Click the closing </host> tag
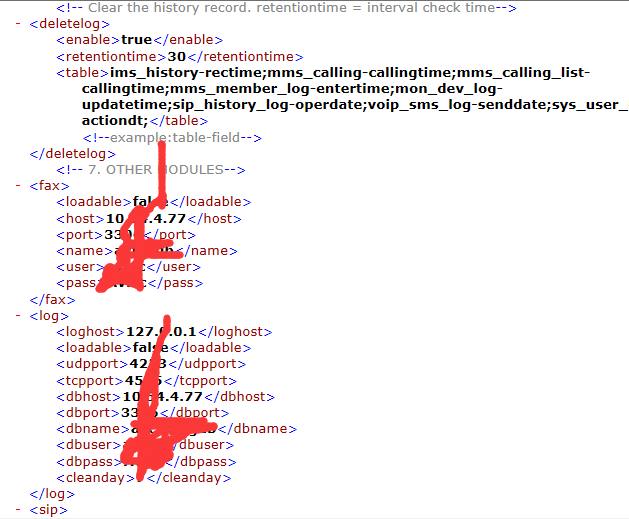629x519 pixels. coord(215,219)
